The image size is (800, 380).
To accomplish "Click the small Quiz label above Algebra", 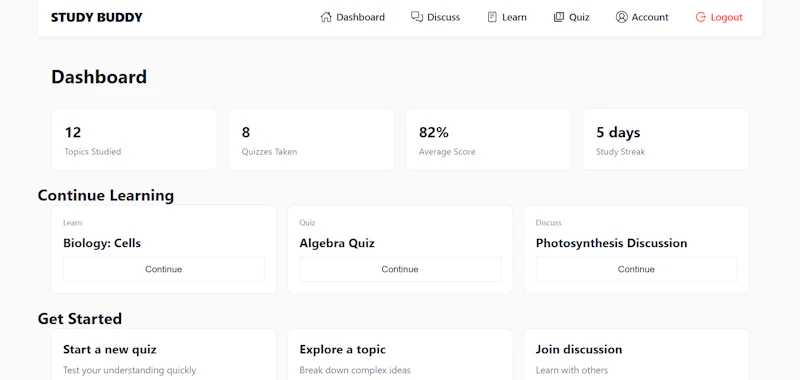I will (308, 223).
